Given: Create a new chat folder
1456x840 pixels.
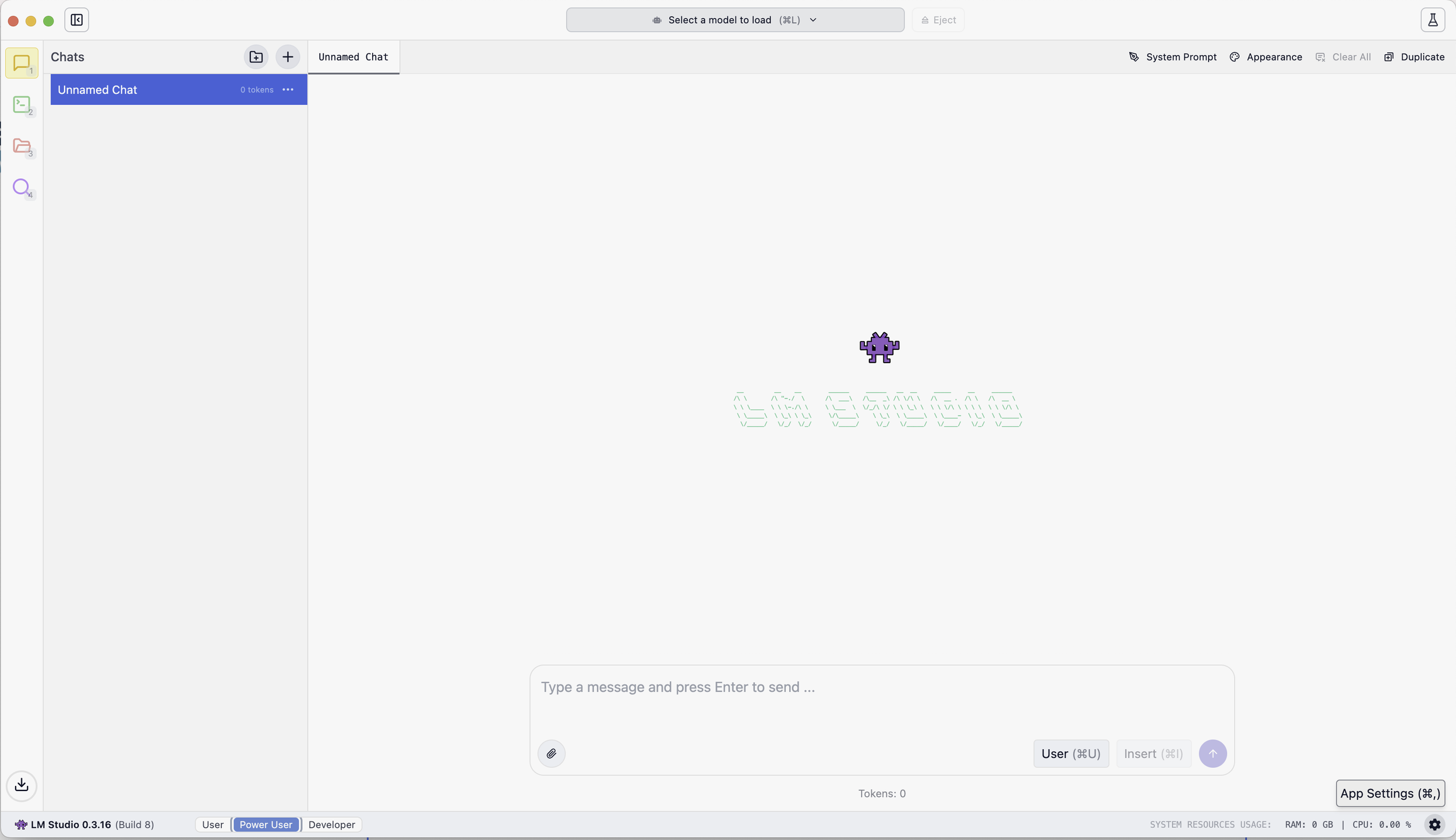Looking at the screenshot, I should coord(256,56).
